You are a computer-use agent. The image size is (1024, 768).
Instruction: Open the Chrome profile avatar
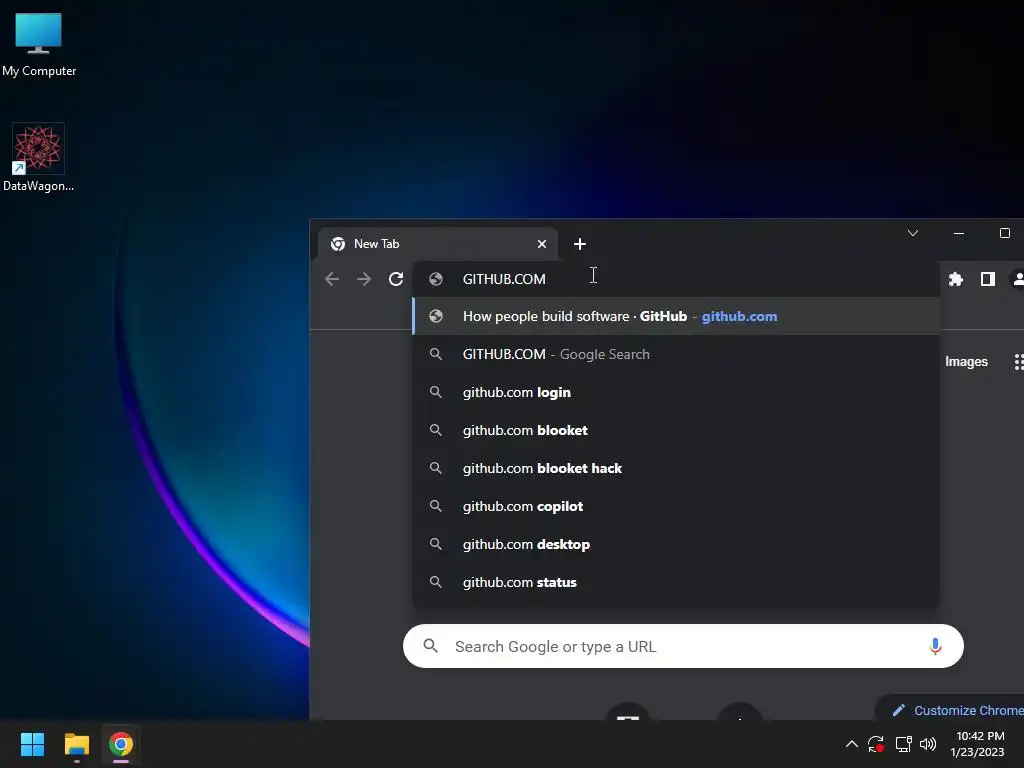tap(1017, 280)
